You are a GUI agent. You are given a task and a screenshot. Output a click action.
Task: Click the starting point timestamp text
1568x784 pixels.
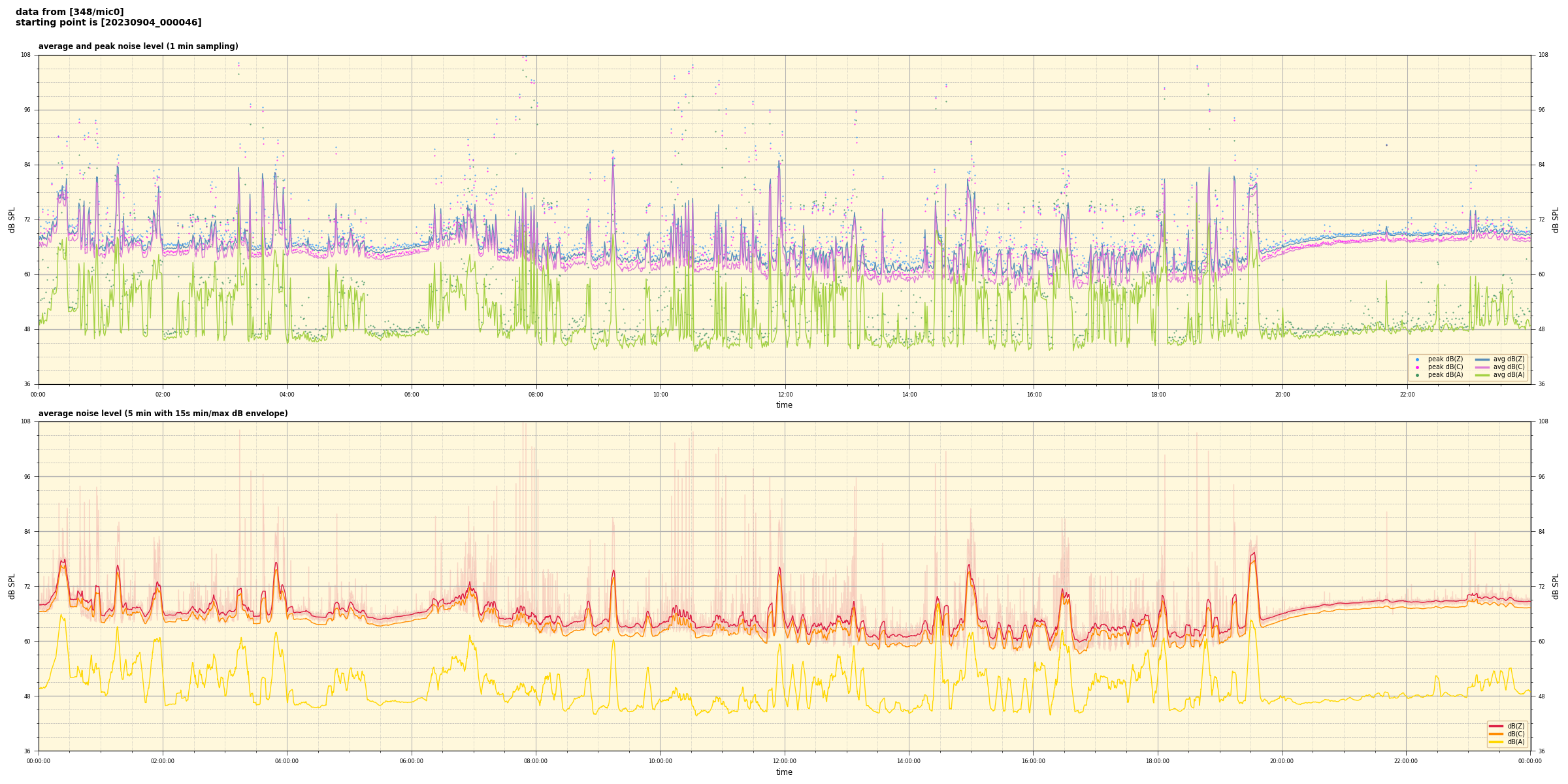point(108,23)
